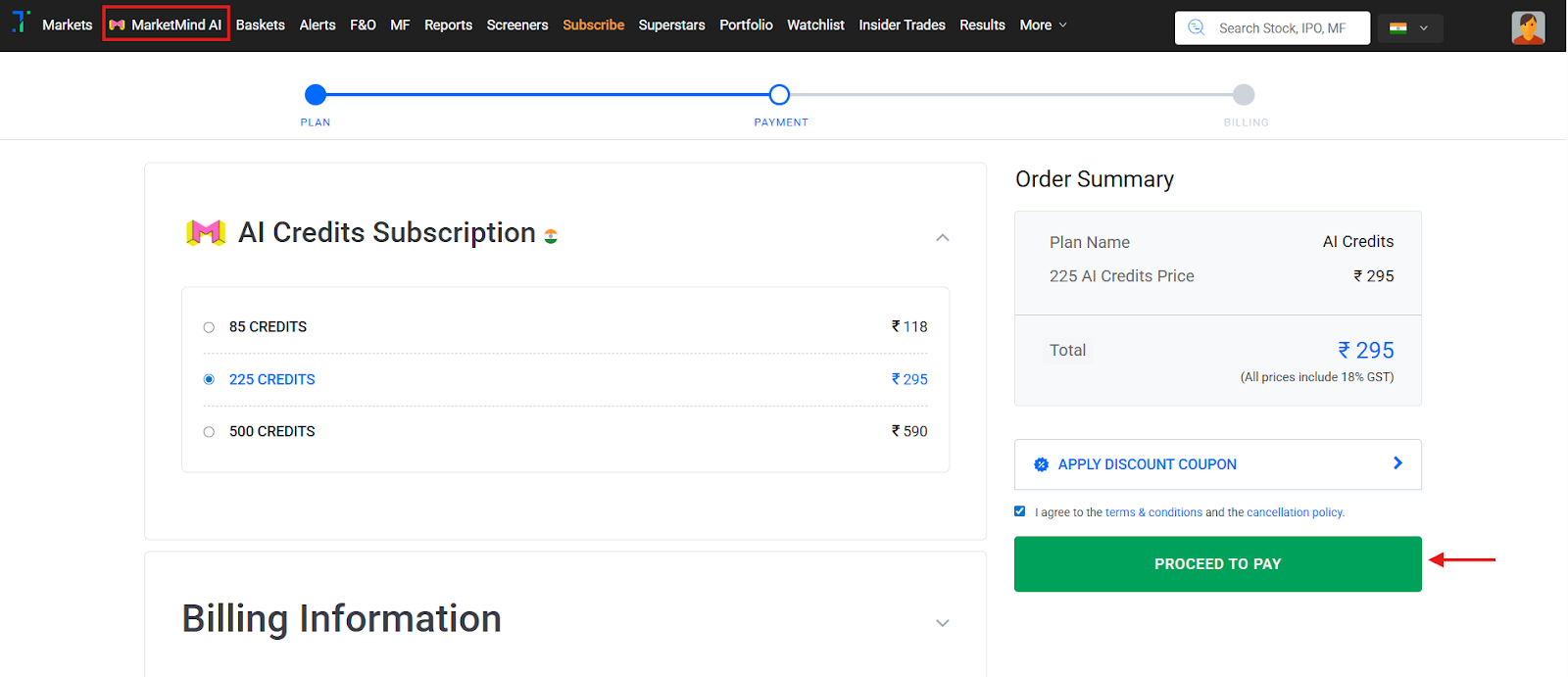Go to the Portfolio menu item

(x=746, y=24)
